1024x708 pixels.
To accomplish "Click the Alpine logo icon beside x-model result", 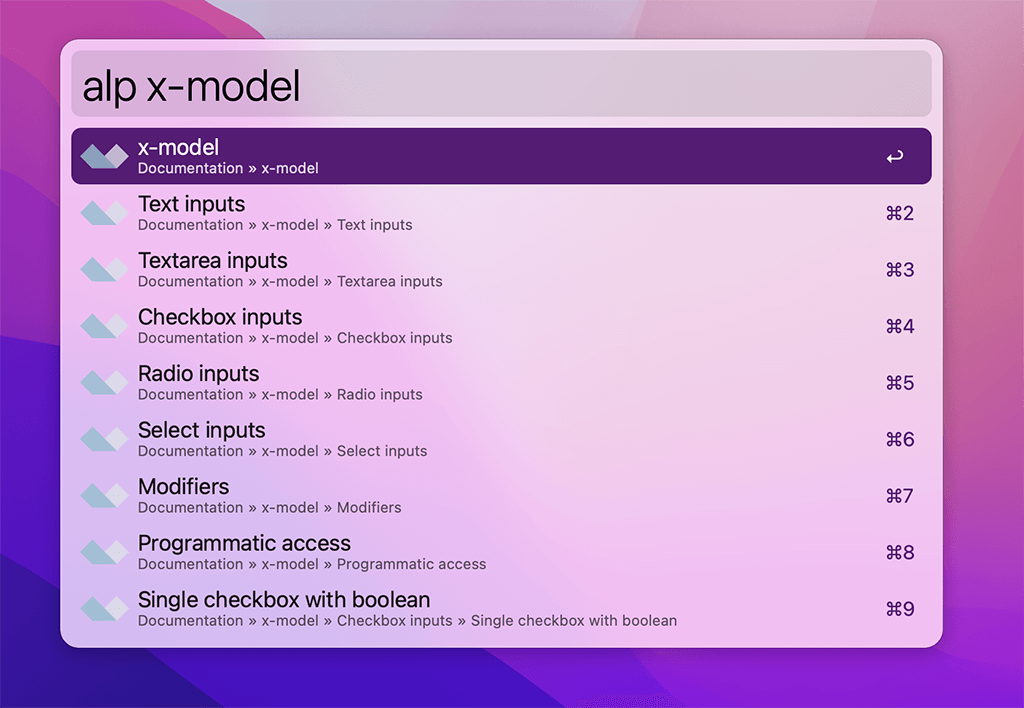I will (x=104, y=156).
